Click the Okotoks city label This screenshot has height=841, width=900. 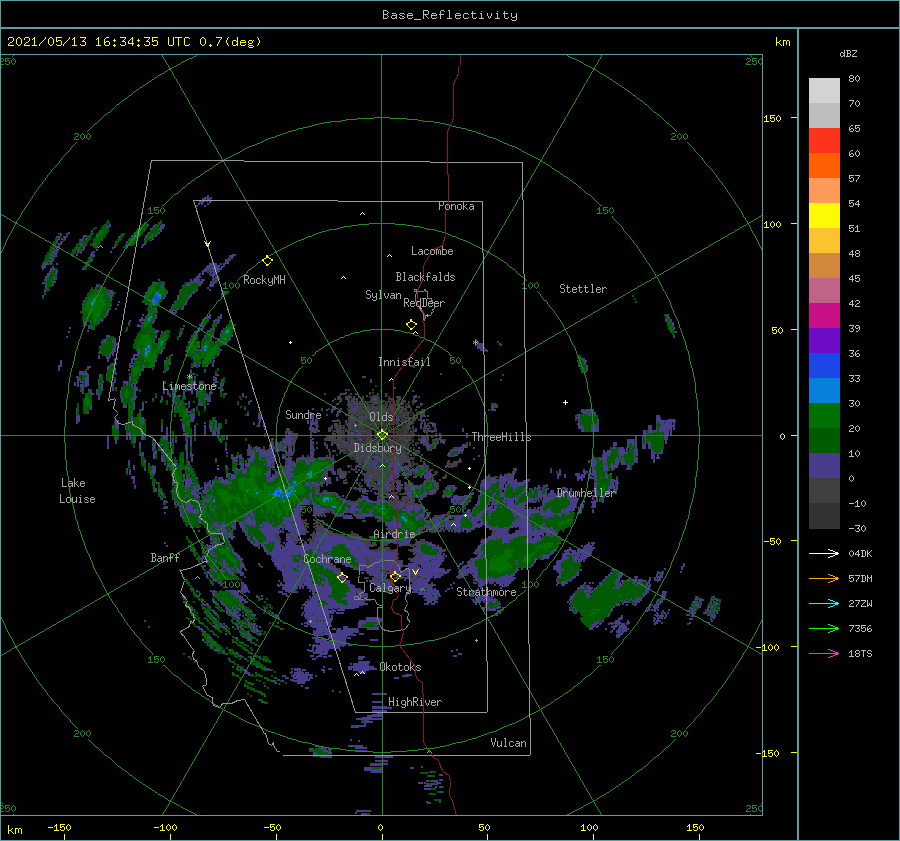pyautogui.click(x=400, y=667)
